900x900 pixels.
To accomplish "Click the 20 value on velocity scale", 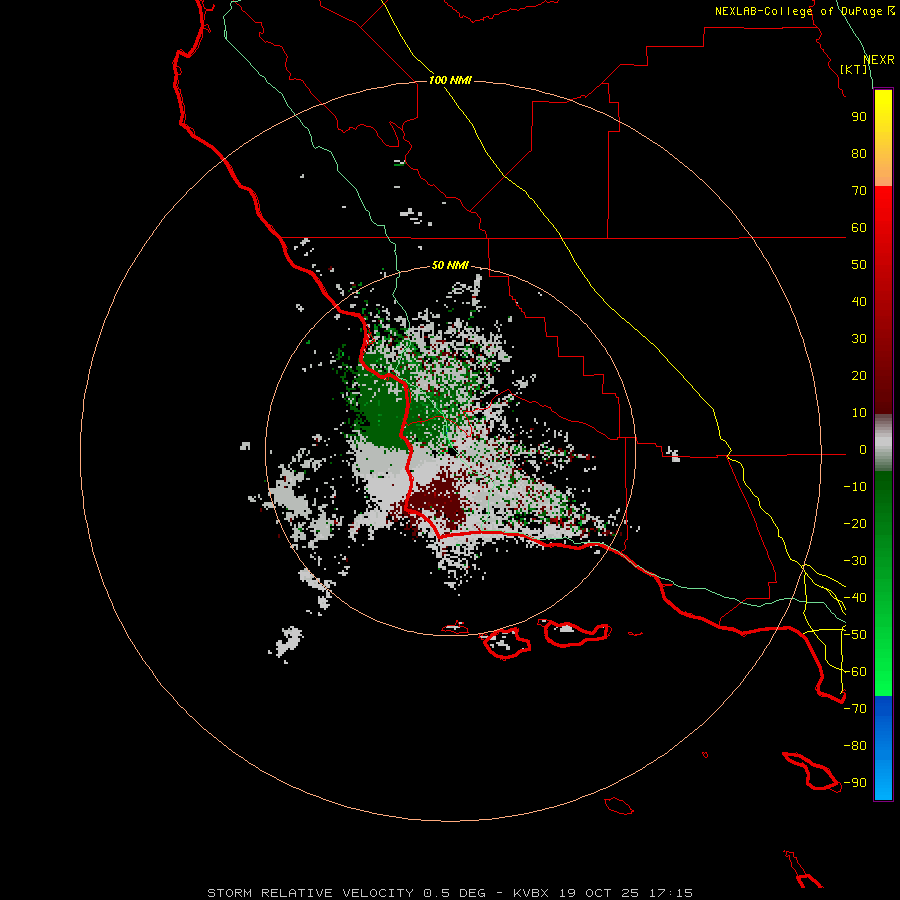I will (859, 376).
